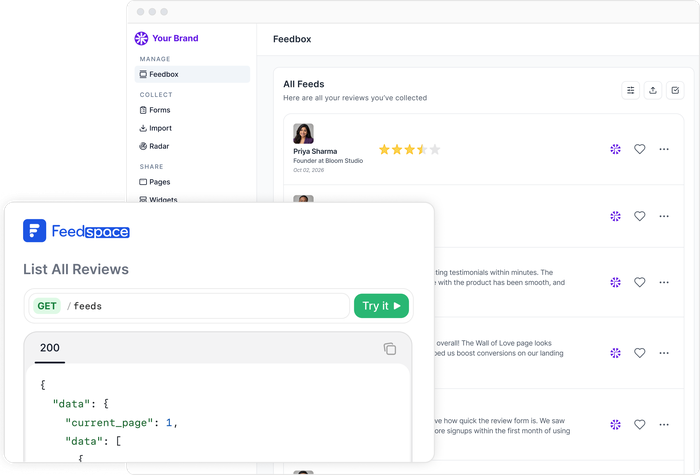Copy the response with the copy icon

tap(390, 349)
